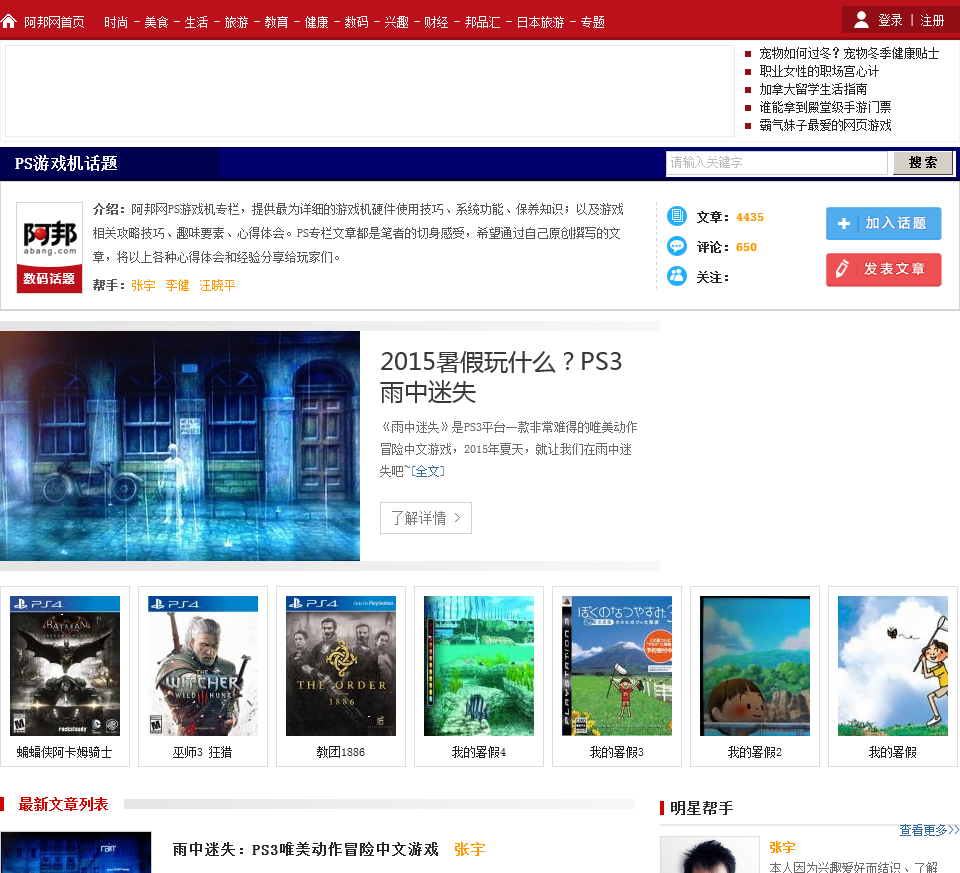Open 霸气妹子最爱的网页游戏 link
The height and width of the screenshot is (873, 960).
(x=825, y=126)
